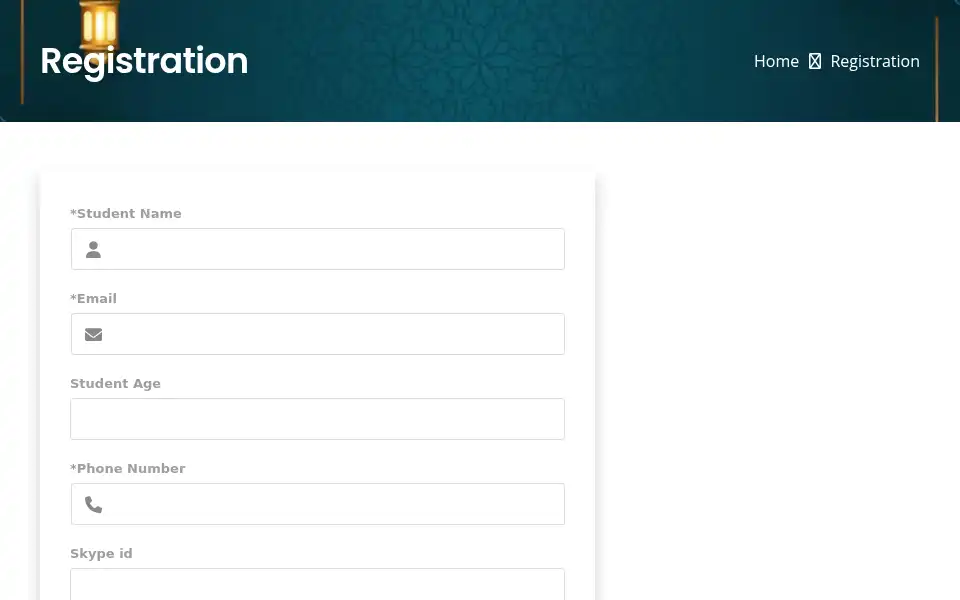Click the phone handset icon
This screenshot has width=960, height=600.
(x=93, y=504)
